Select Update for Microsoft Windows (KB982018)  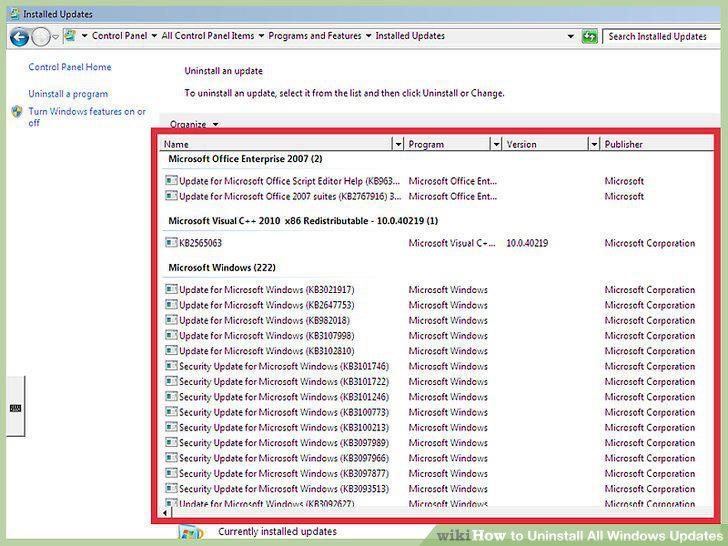(264, 320)
